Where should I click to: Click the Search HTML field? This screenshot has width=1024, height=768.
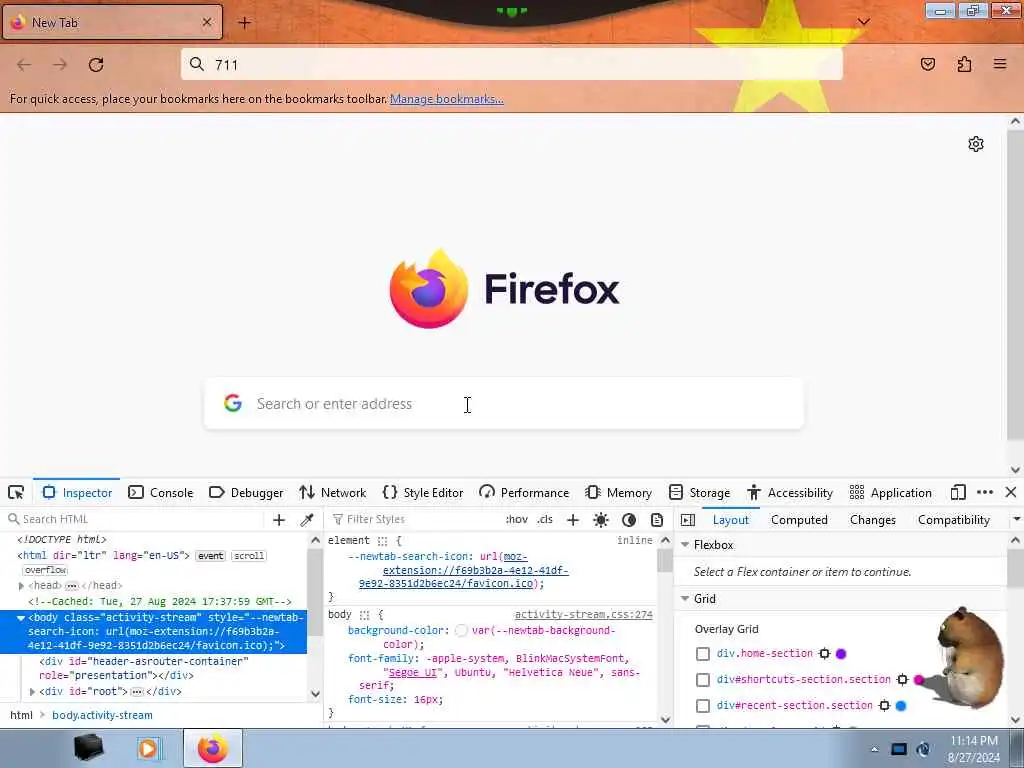[134, 519]
